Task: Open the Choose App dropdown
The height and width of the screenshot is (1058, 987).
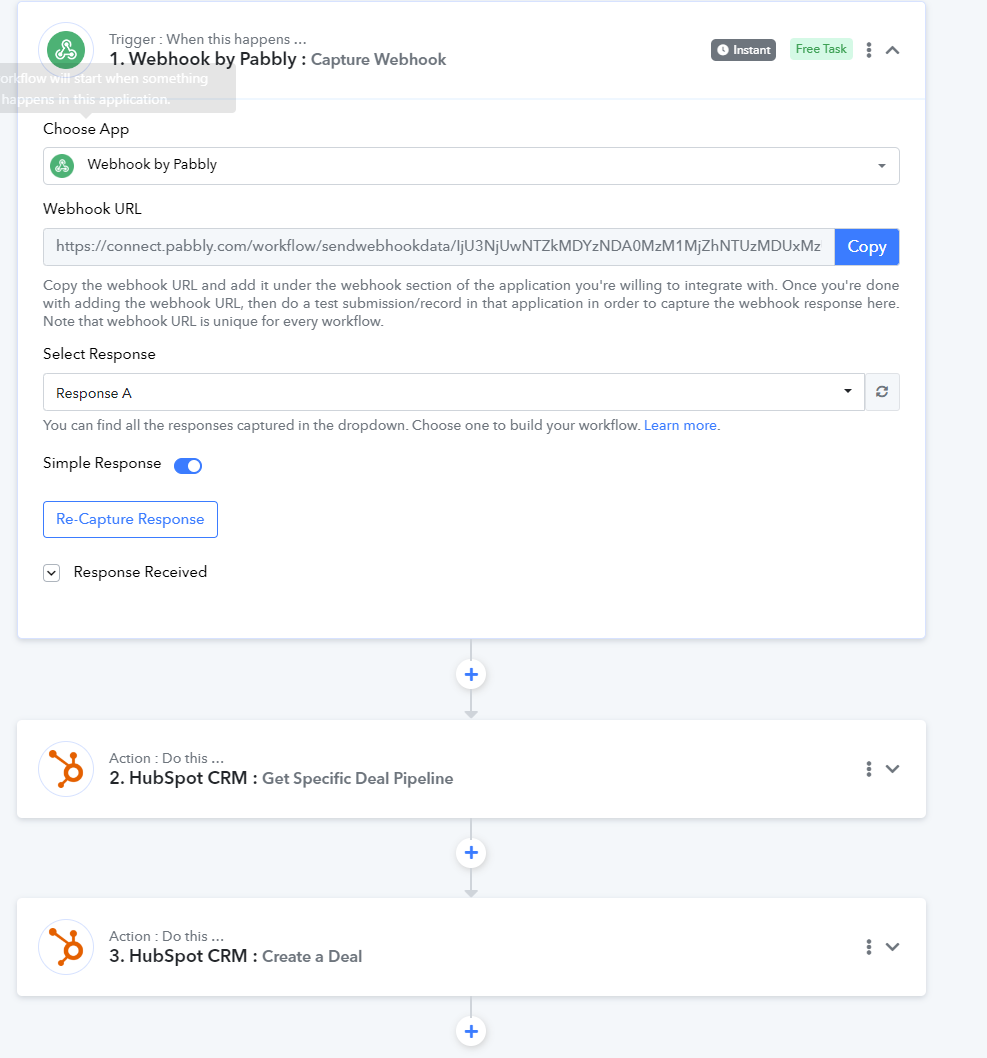Action: pyautogui.click(x=471, y=166)
